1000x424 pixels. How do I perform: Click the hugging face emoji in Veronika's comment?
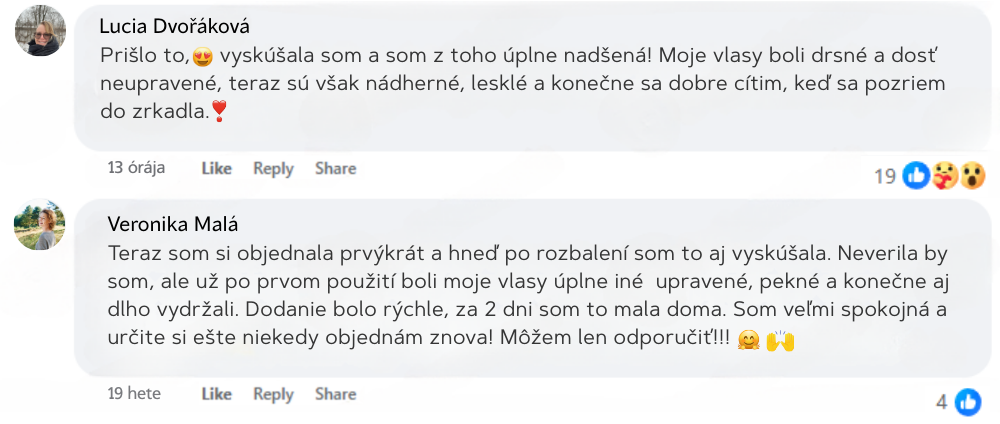coord(747,341)
